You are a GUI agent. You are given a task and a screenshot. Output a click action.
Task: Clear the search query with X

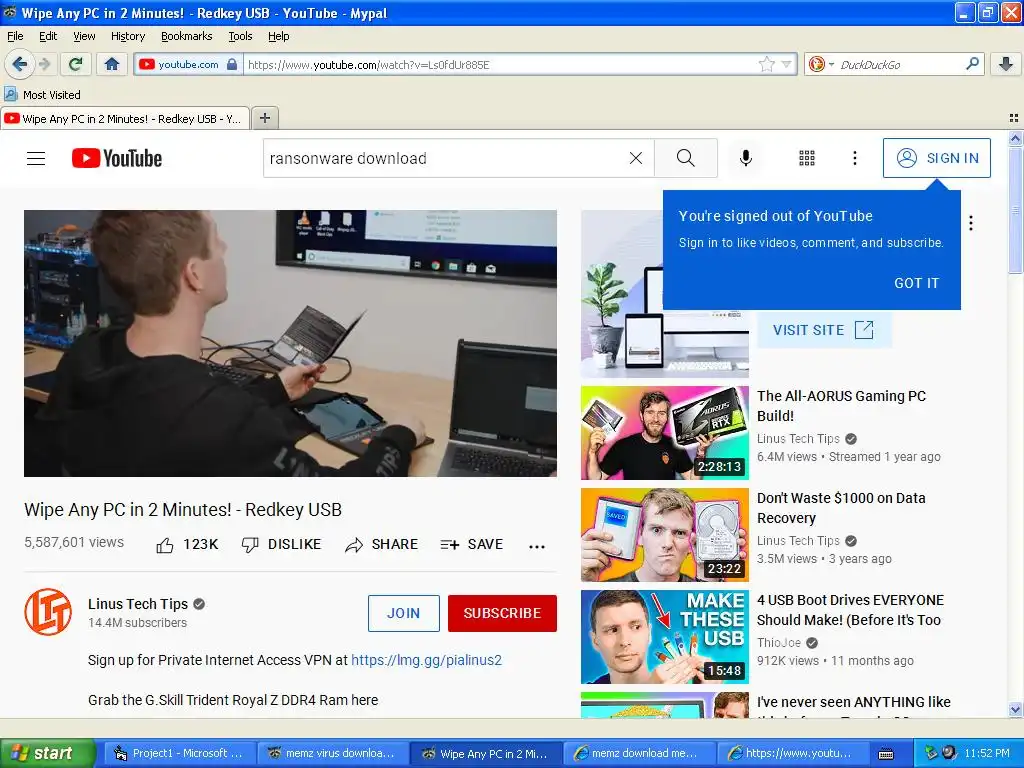[635, 158]
